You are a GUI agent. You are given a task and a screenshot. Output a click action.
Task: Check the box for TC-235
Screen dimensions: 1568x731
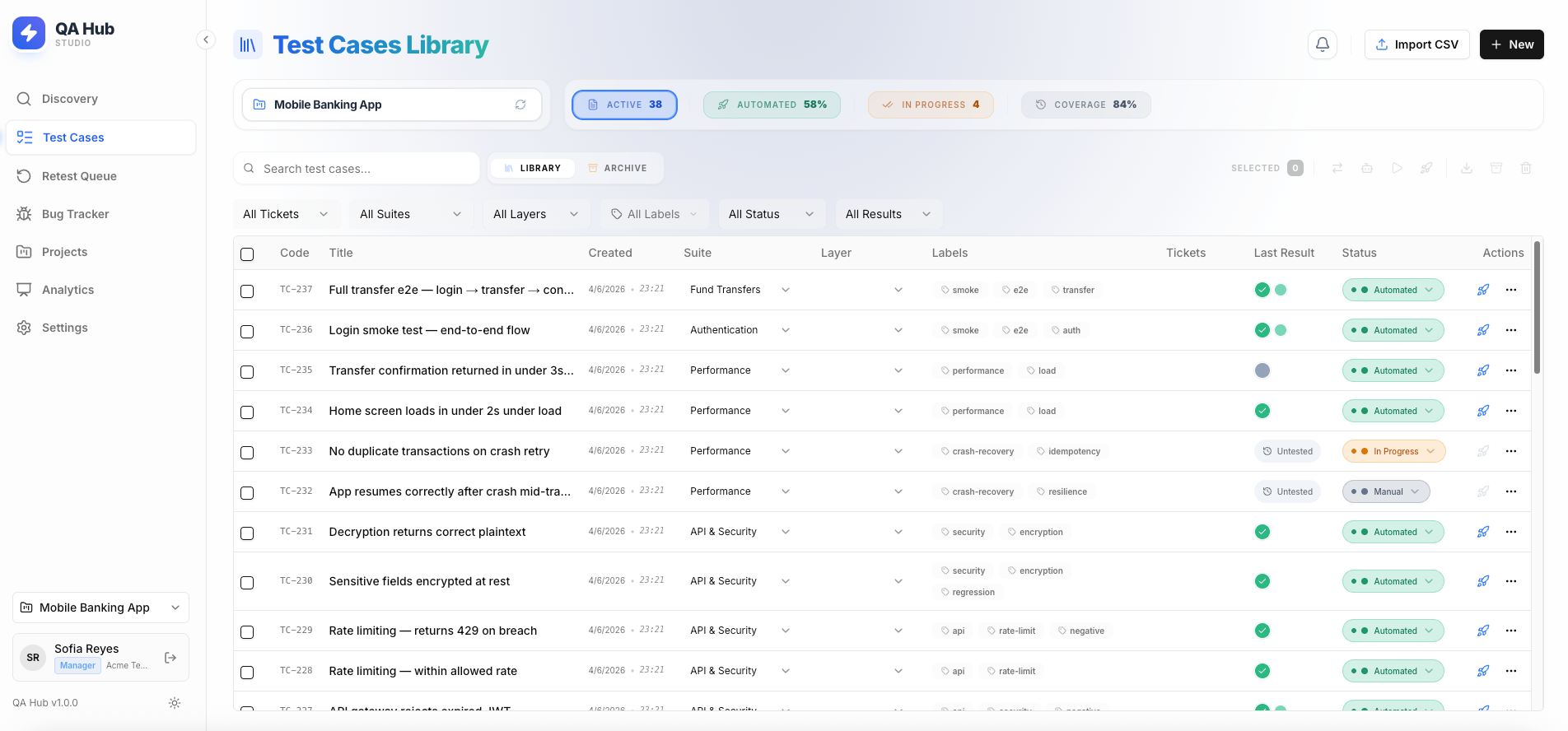pos(247,372)
